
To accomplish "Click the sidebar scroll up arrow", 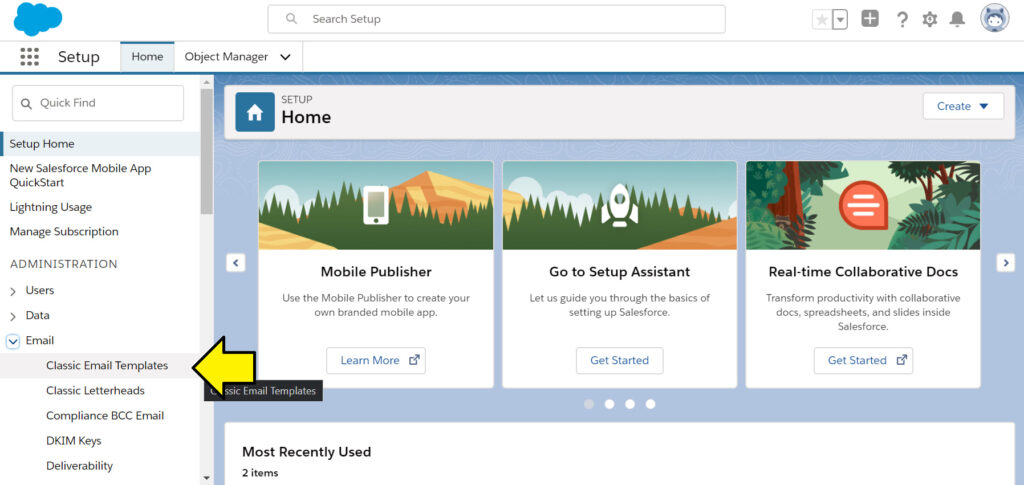I will tap(207, 82).
